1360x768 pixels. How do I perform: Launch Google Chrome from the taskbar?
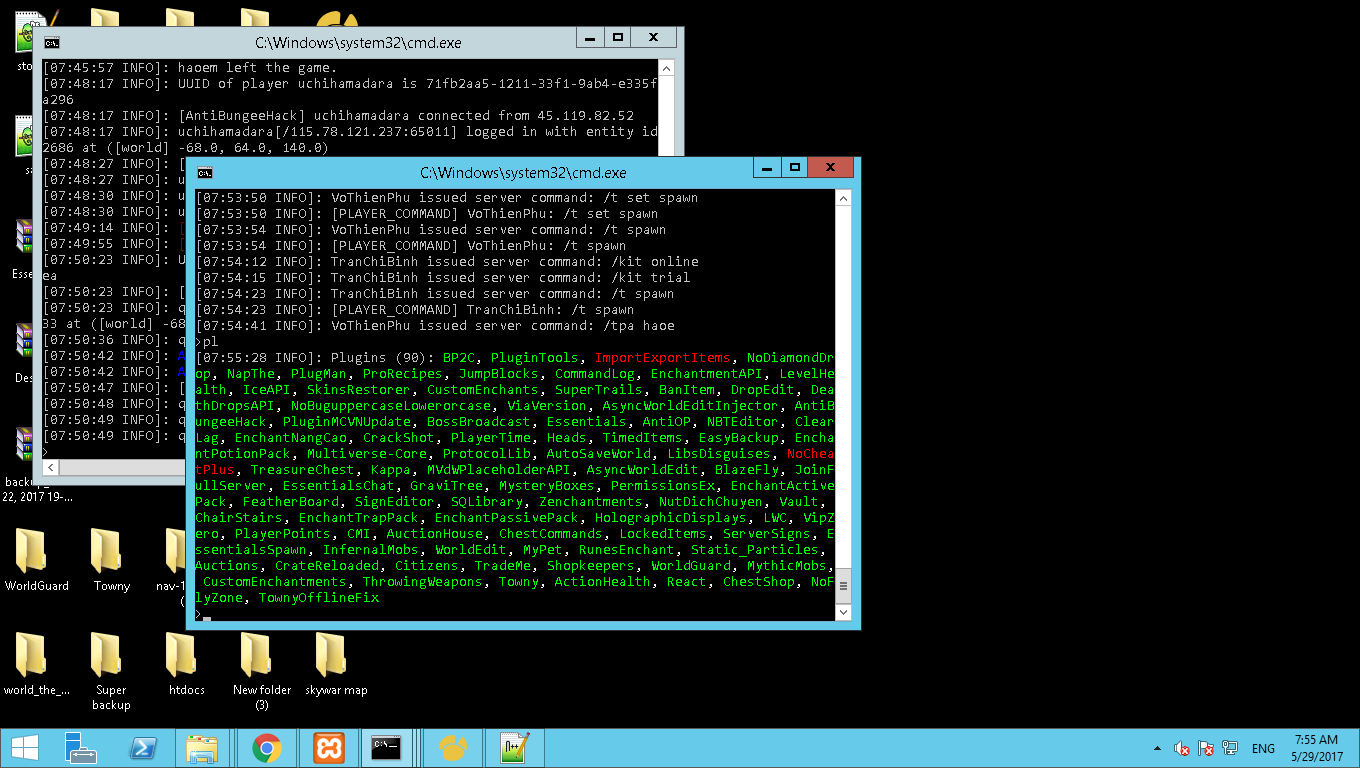(266, 747)
